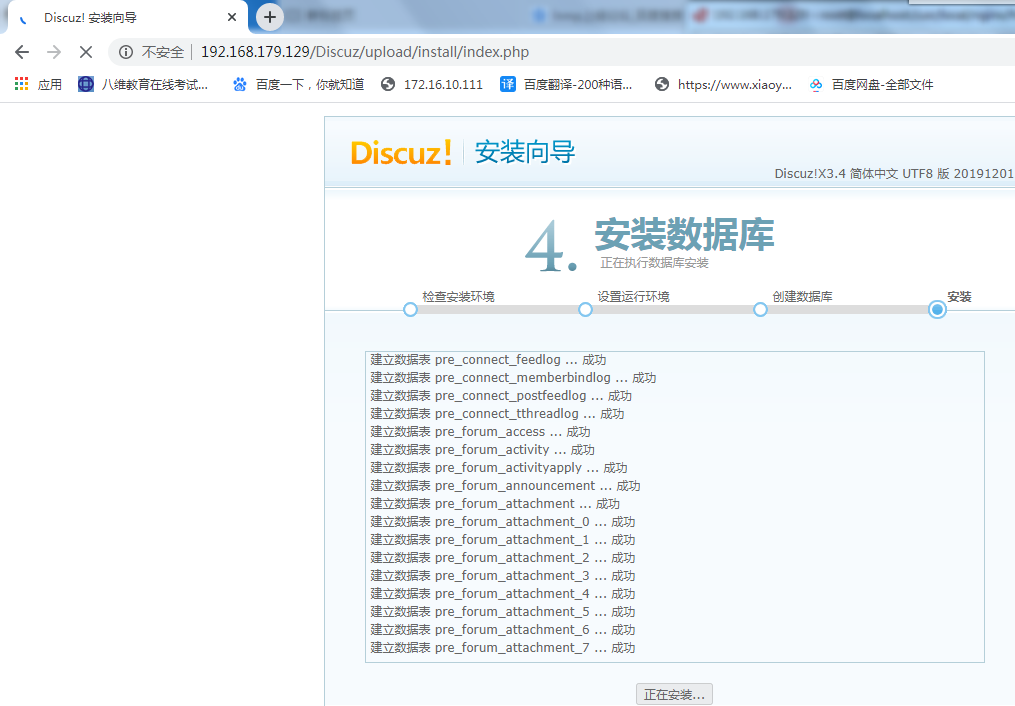Click the 不安全 site info icon

[x=126, y=52]
